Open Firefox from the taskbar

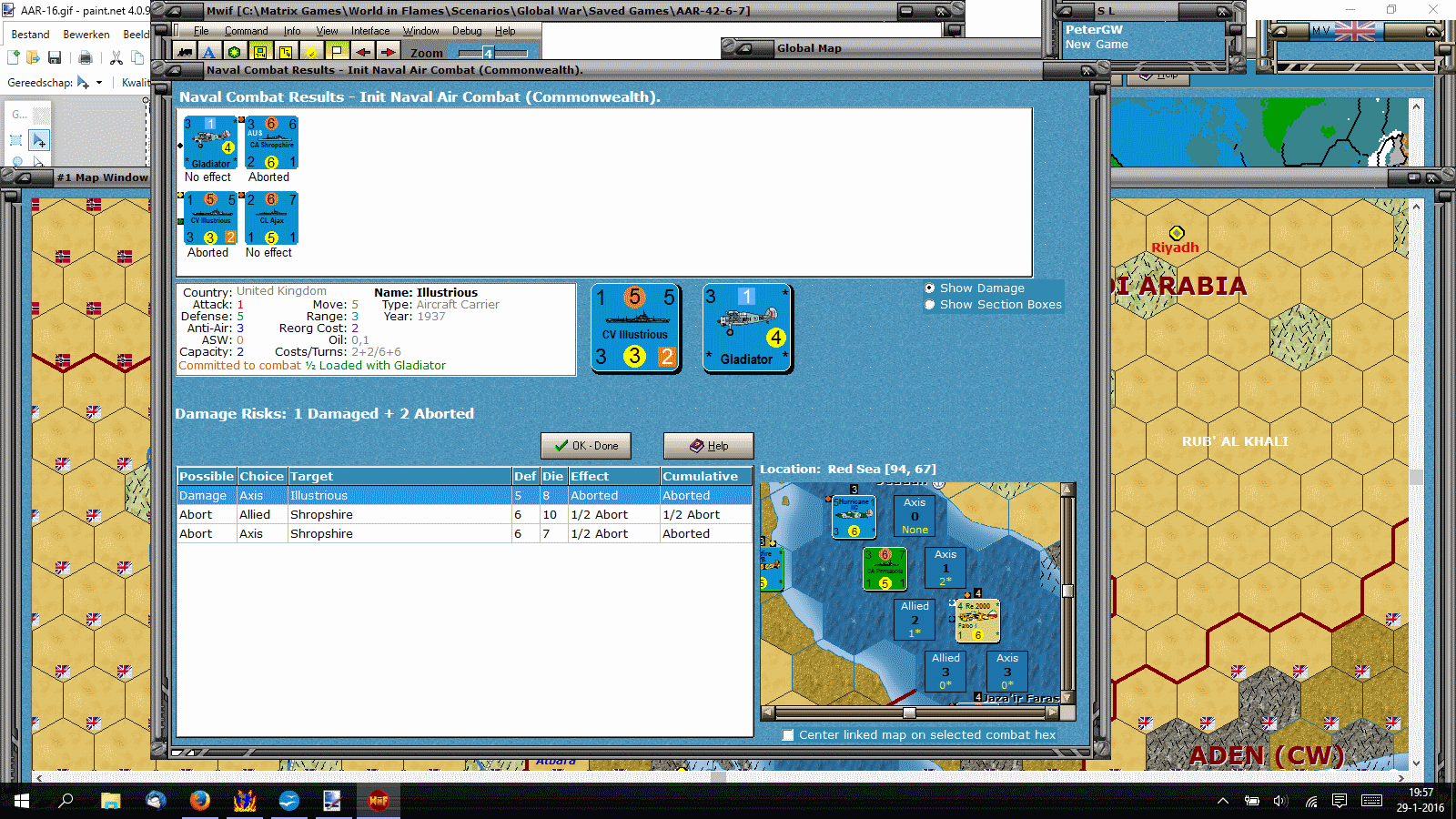coord(199,801)
